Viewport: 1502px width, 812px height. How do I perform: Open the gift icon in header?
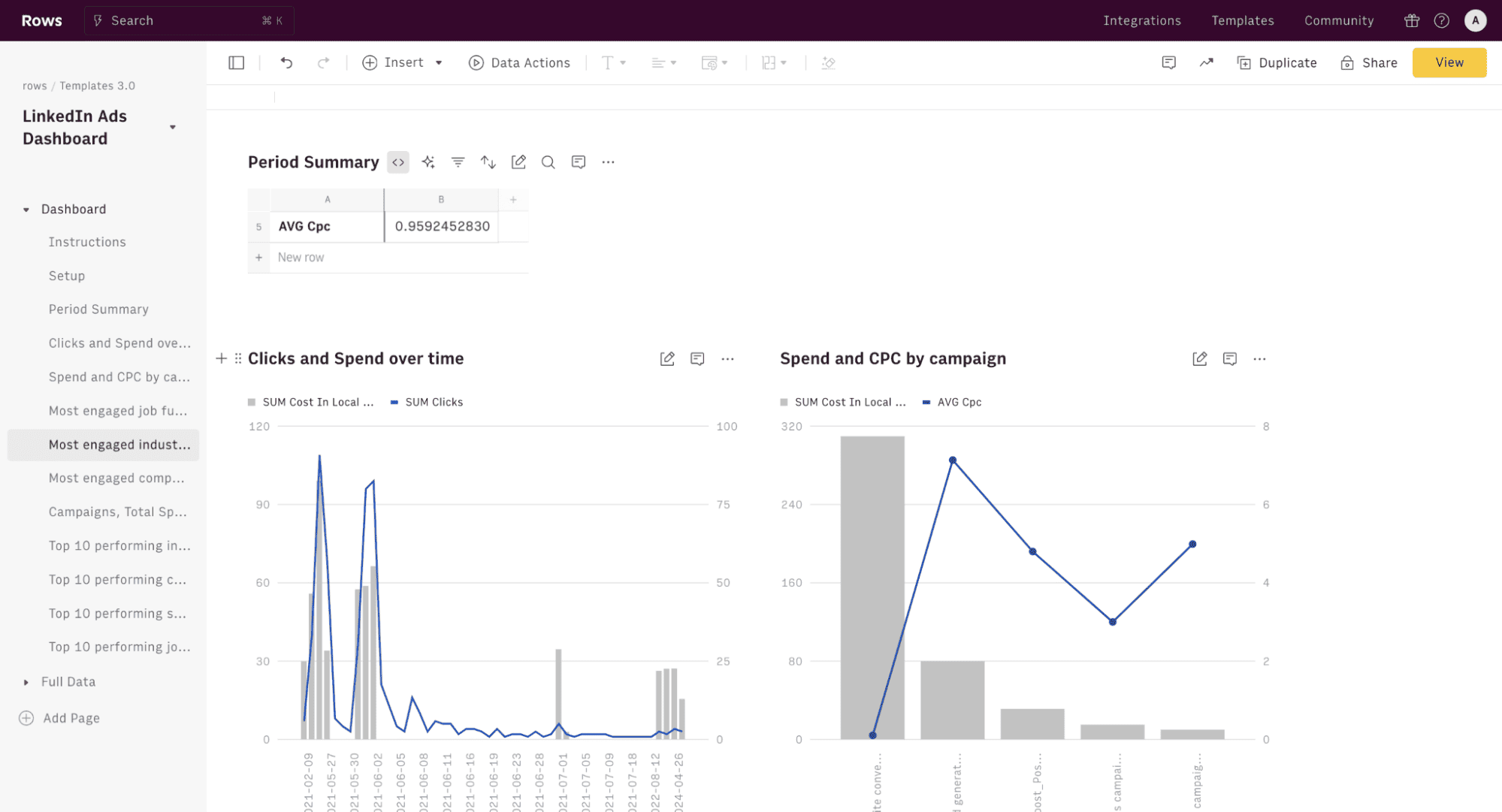click(x=1412, y=21)
